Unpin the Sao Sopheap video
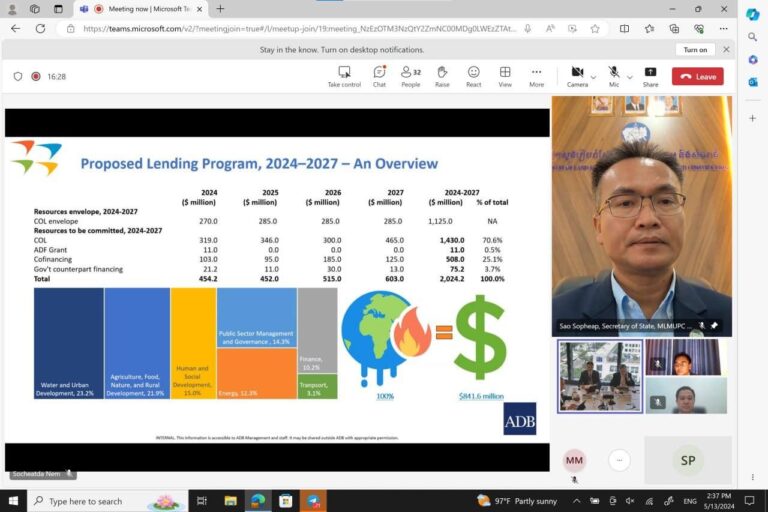 [714, 325]
